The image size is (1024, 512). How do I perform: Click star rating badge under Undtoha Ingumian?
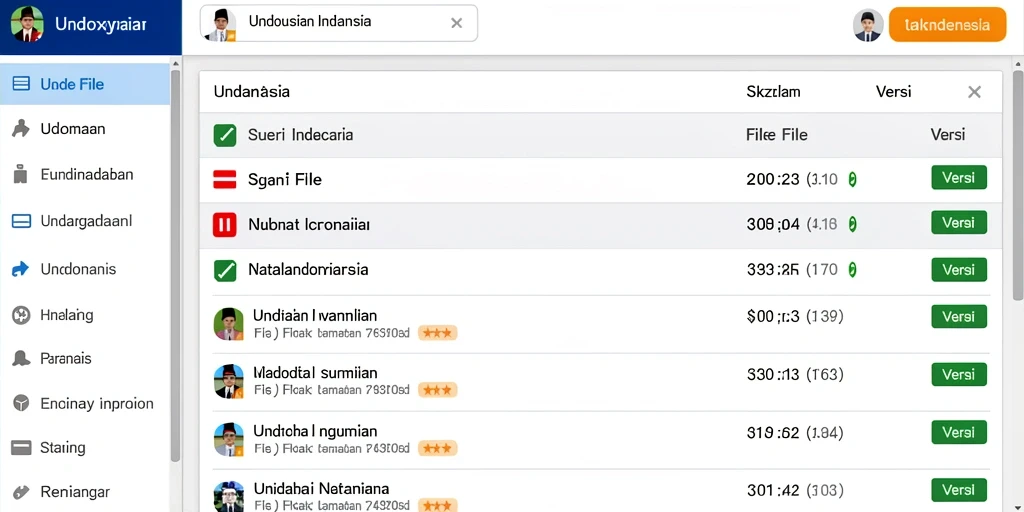438,448
